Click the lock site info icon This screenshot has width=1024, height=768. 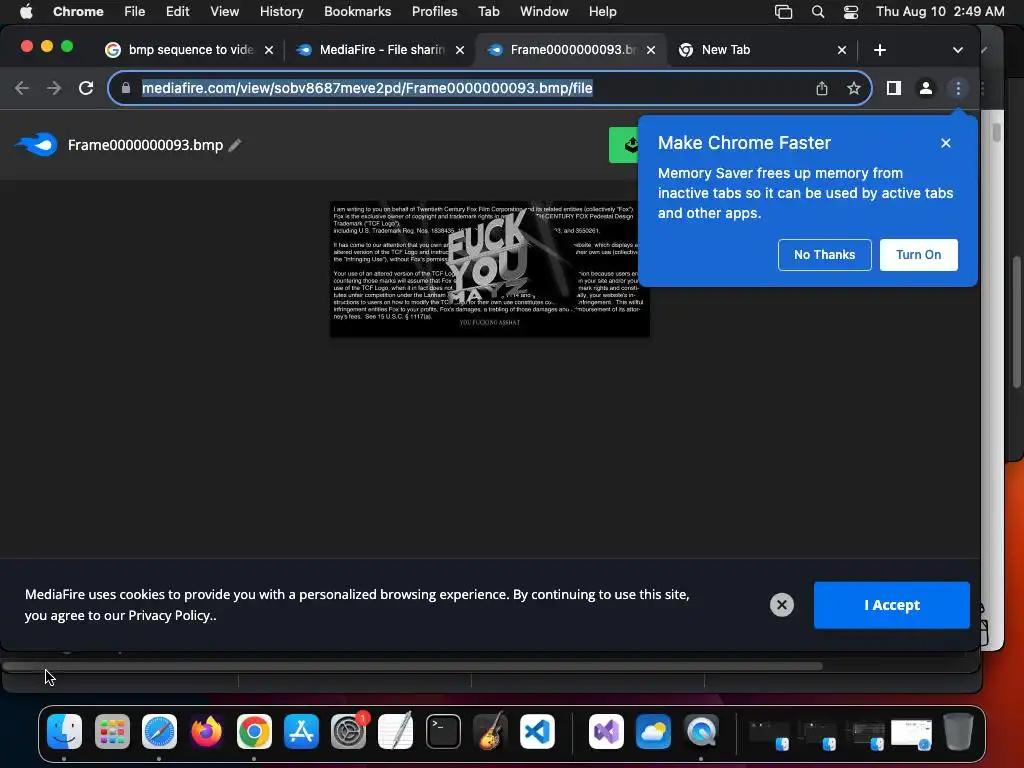tap(126, 88)
